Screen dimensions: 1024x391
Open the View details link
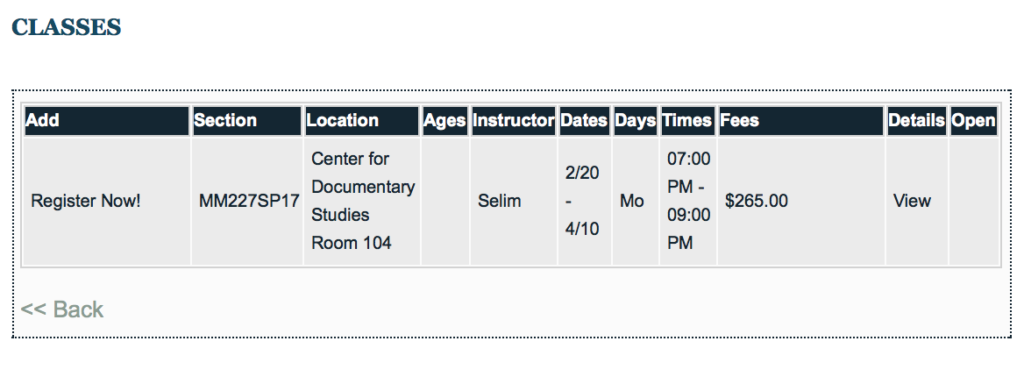pos(912,201)
